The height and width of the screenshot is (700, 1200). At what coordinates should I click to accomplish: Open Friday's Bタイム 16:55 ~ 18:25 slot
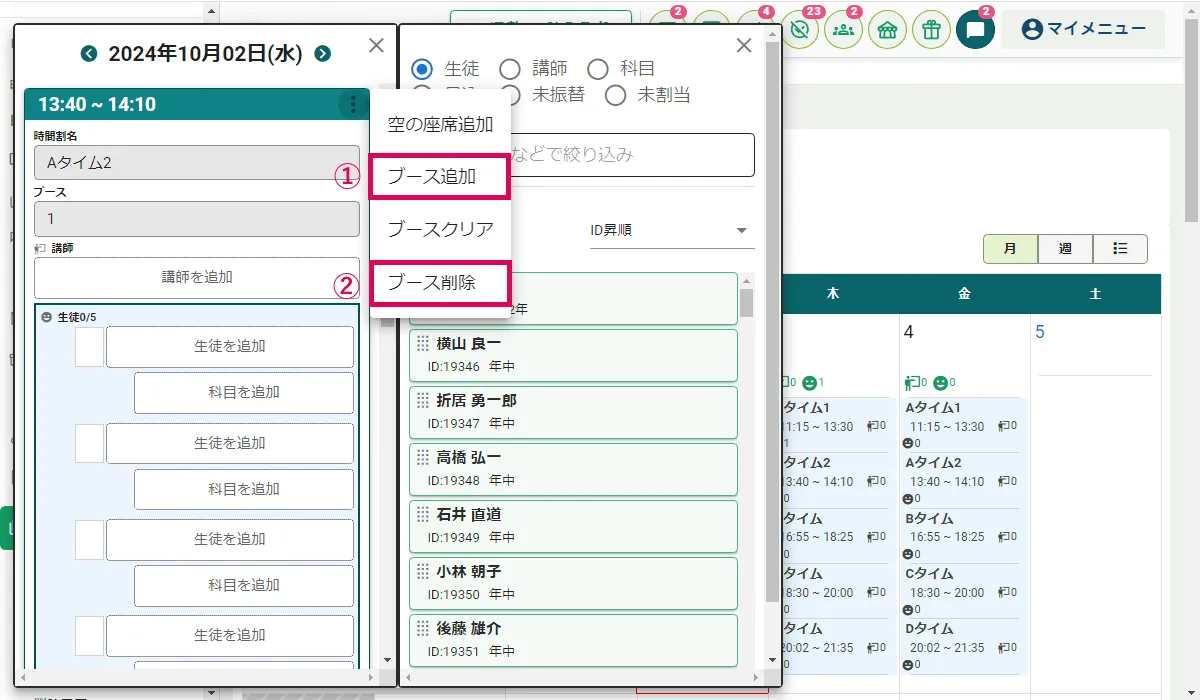point(964,536)
